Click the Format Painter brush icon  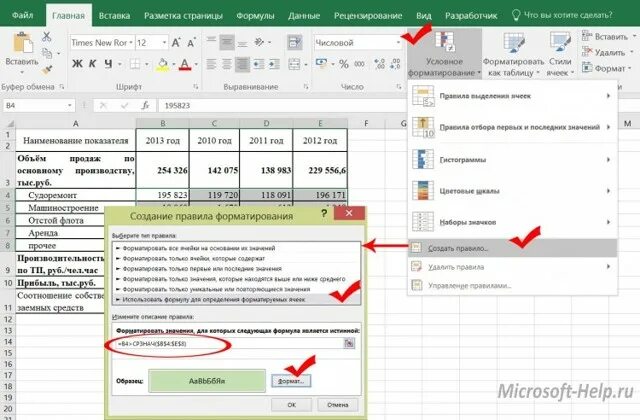pos(47,69)
